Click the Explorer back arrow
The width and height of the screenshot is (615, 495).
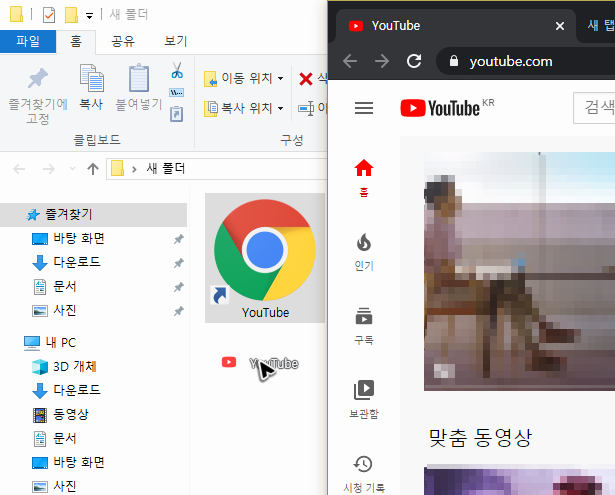point(19,169)
